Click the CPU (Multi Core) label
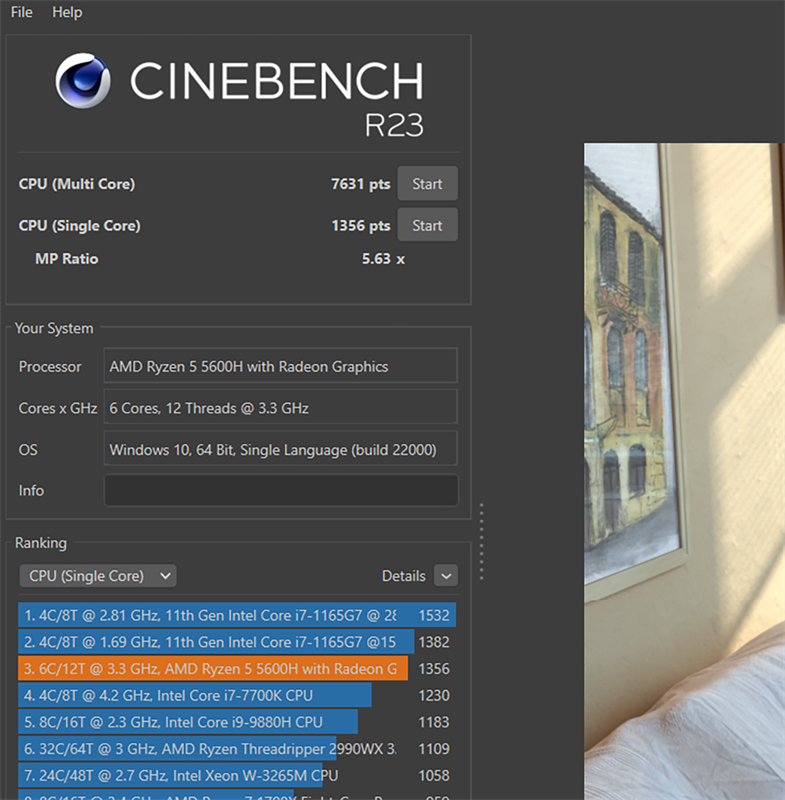The height and width of the screenshot is (800, 785). [77, 184]
